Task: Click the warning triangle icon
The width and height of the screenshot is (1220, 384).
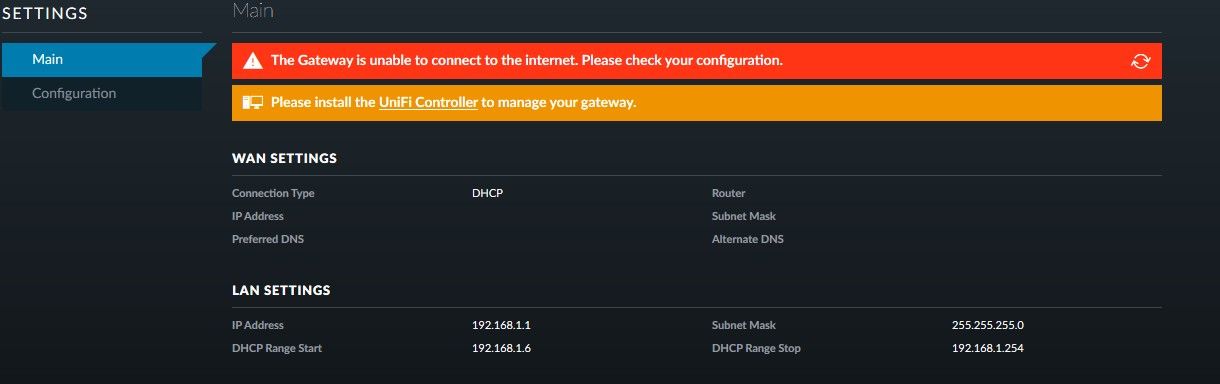Action: coord(253,60)
